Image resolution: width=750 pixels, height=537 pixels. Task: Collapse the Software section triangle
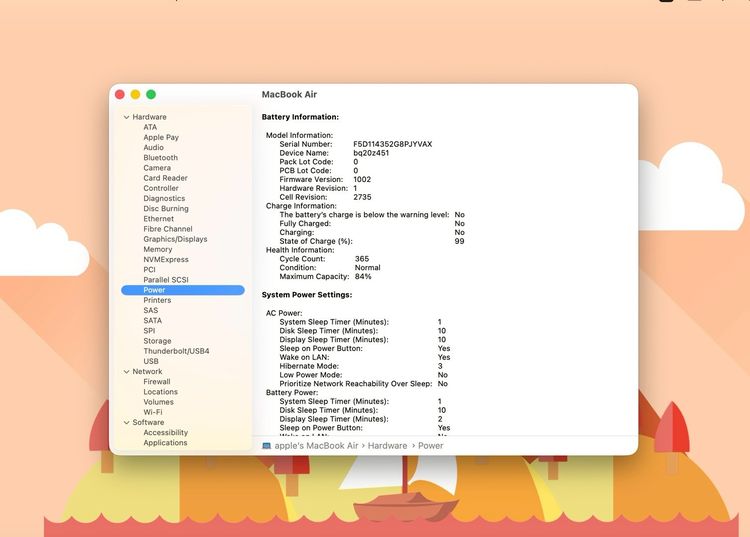pyautogui.click(x=126, y=423)
